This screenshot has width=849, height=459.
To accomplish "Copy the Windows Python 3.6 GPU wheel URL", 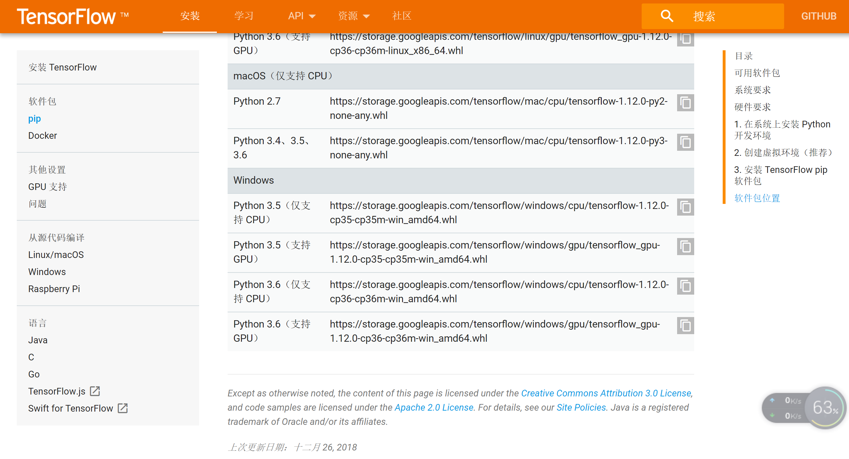I will coord(685,326).
